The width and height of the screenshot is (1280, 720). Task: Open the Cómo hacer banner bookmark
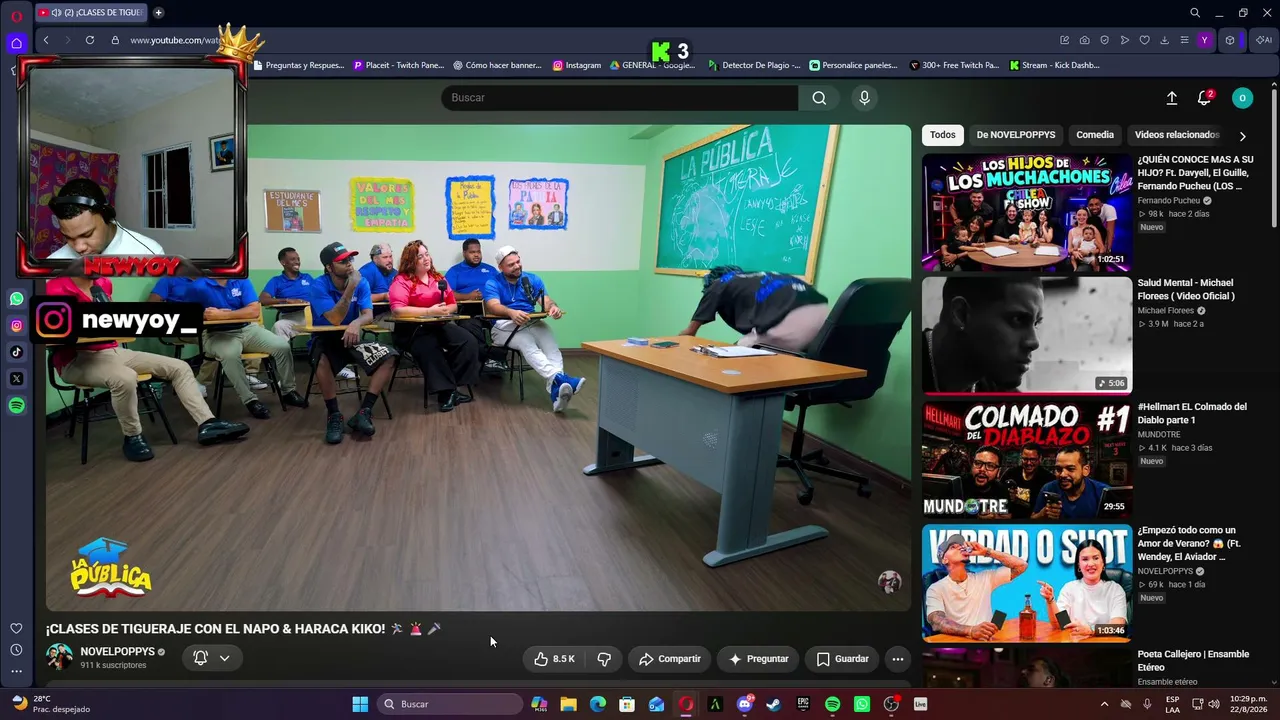click(x=497, y=66)
